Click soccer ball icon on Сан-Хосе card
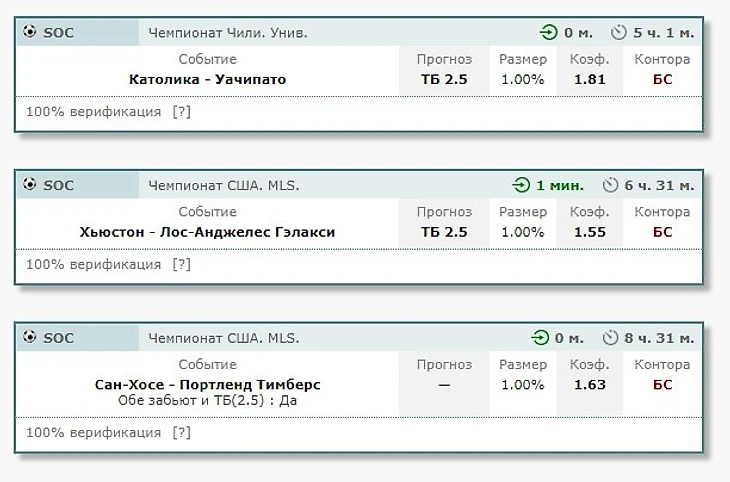Screen dimensions: 730x482 (30, 337)
